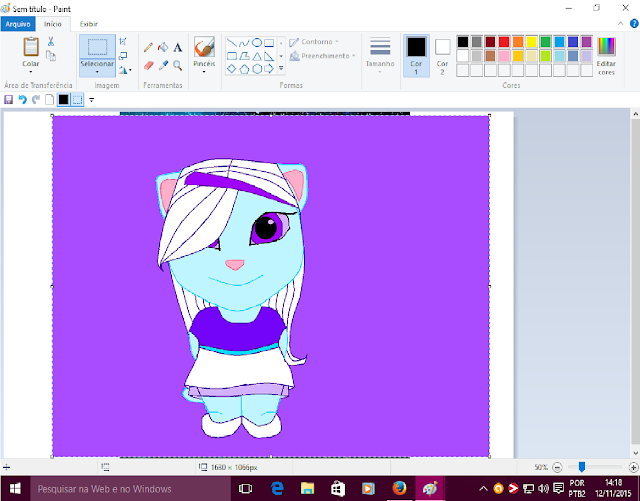Click the New document icon in quick access toolbar
This screenshot has height=501, width=640.
tap(49, 100)
